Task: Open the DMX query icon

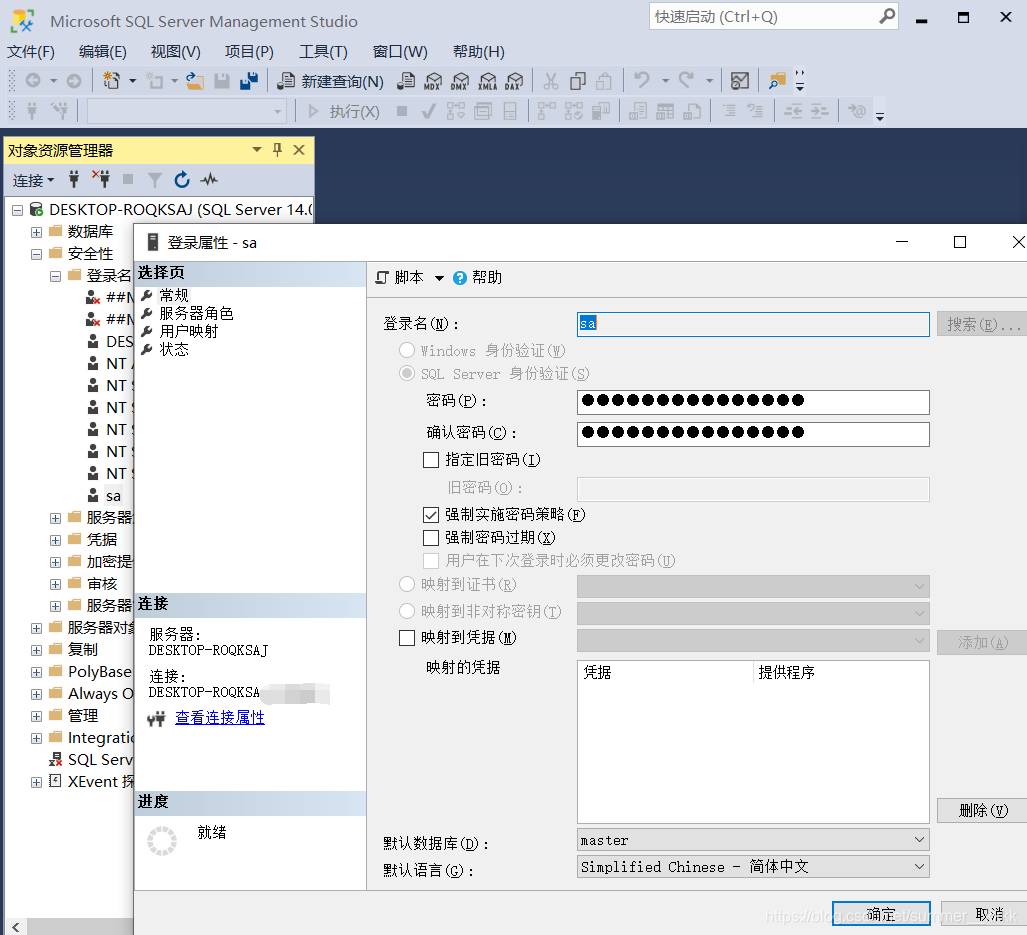Action: coord(460,81)
